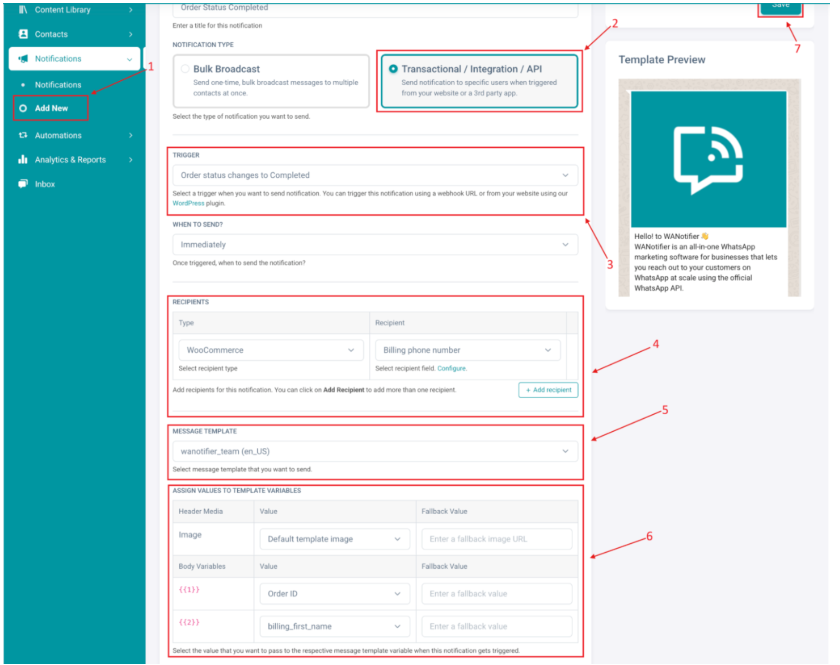Screen dimensions: 840x665
Task: Open the wanotifier_team message template dropdown
Action: click(375, 451)
